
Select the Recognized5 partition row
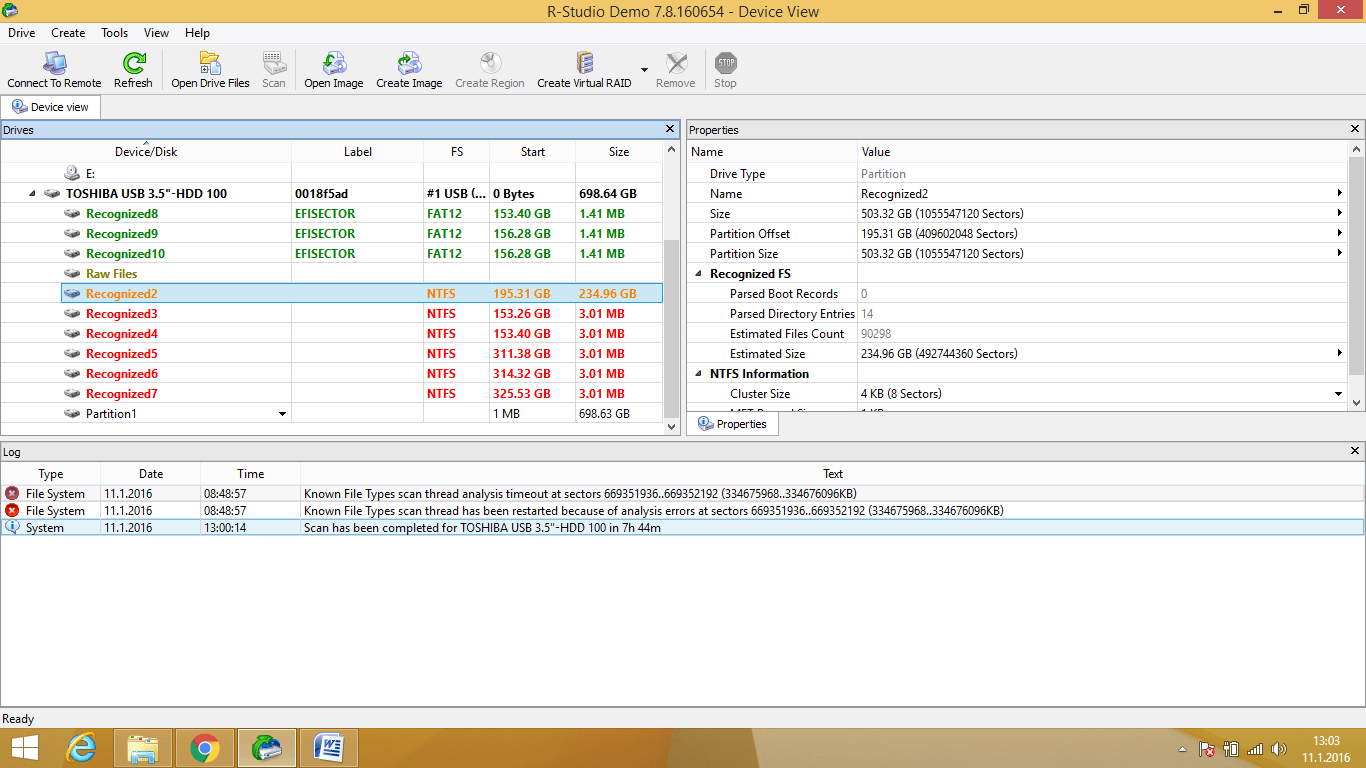tap(362, 354)
